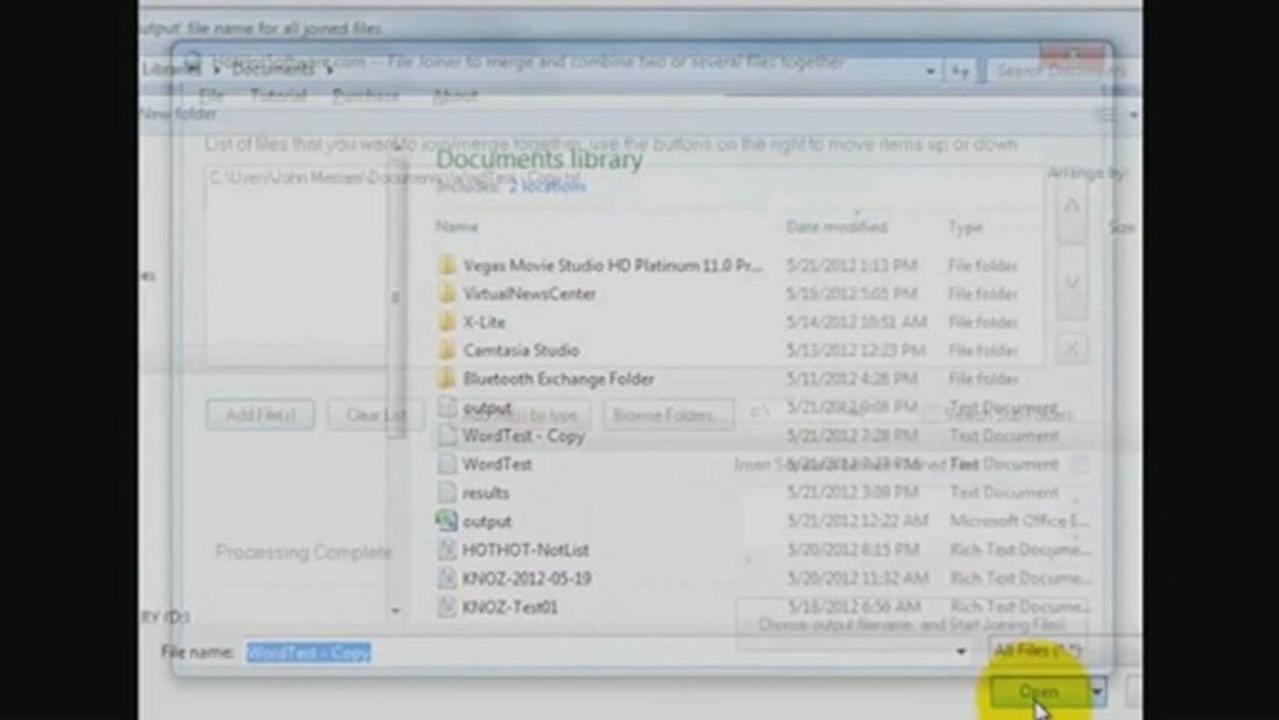This screenshot has width=1279, height=720.
Task: Click the refresh icon beside the address bar
Action: (x=960, y=71)
